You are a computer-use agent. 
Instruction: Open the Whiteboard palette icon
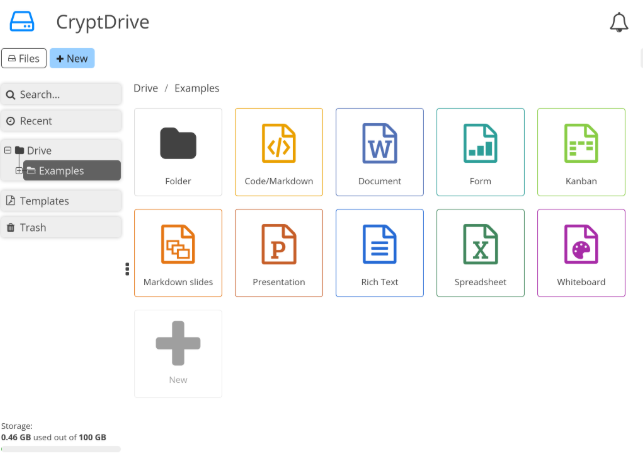tap(580, 245)
